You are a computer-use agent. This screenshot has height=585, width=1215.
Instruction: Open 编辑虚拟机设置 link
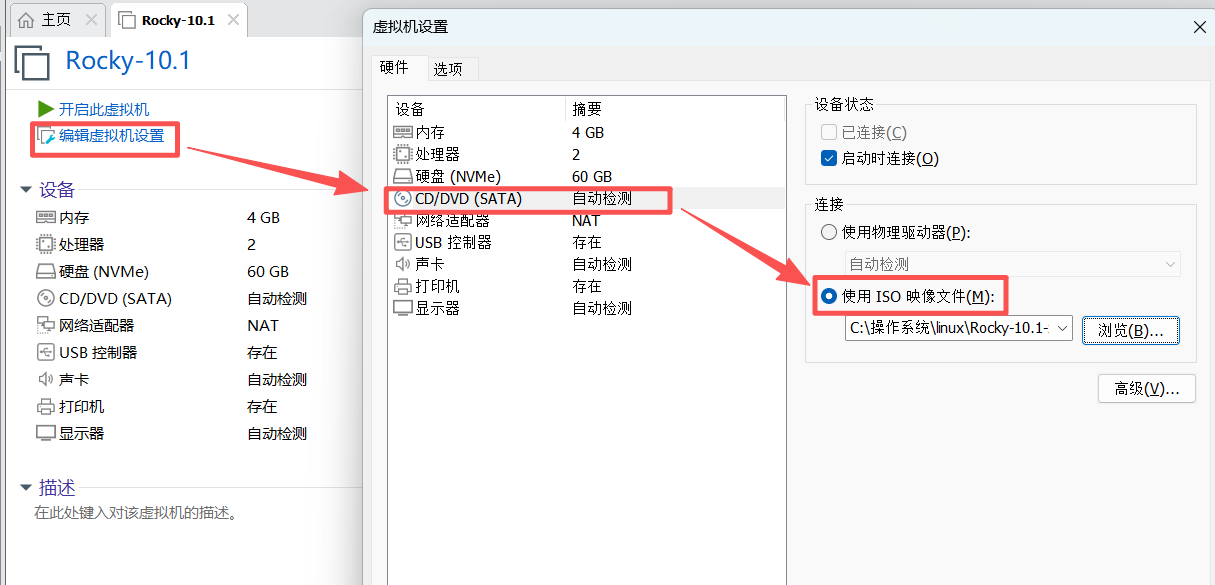pyautogui.click(x=112, y=136)
